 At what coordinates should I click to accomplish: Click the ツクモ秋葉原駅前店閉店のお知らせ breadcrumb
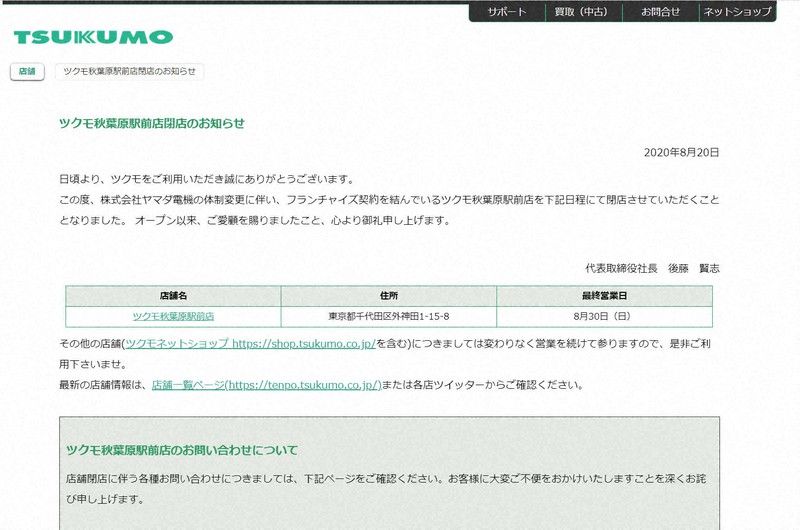coord(130,71)
